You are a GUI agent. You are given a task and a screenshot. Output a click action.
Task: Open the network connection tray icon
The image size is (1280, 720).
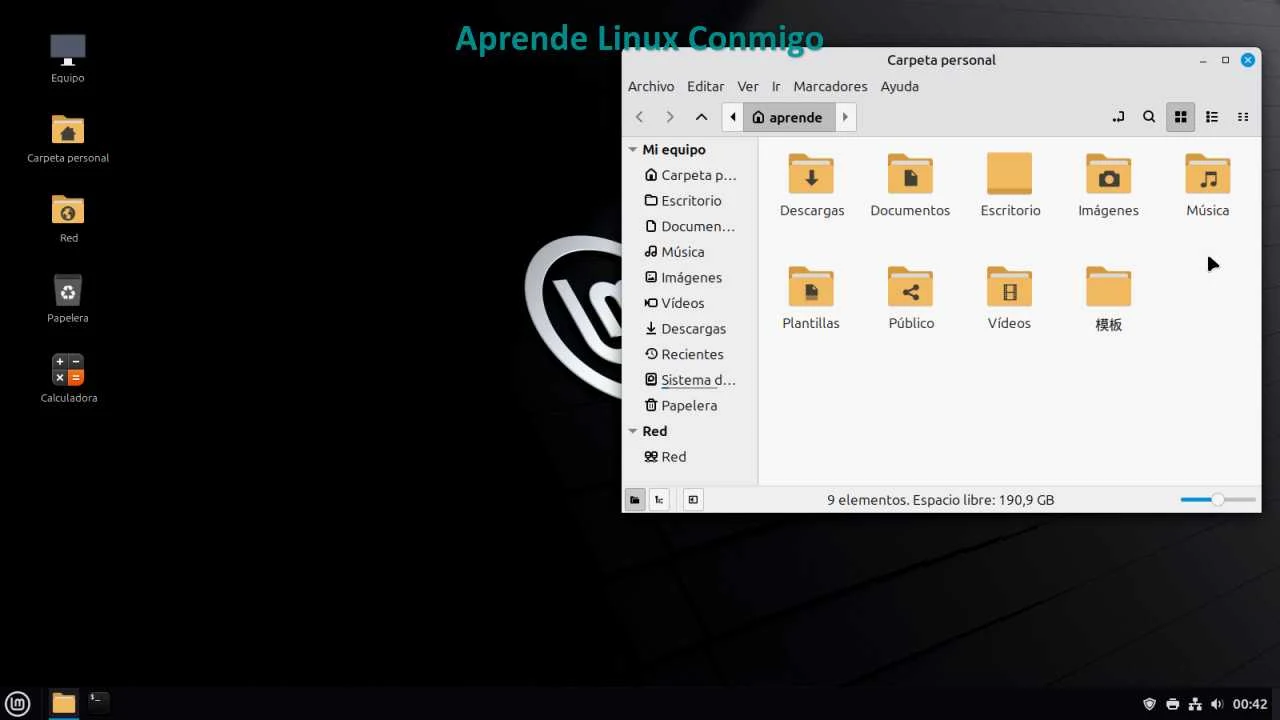click(1194, 704)
